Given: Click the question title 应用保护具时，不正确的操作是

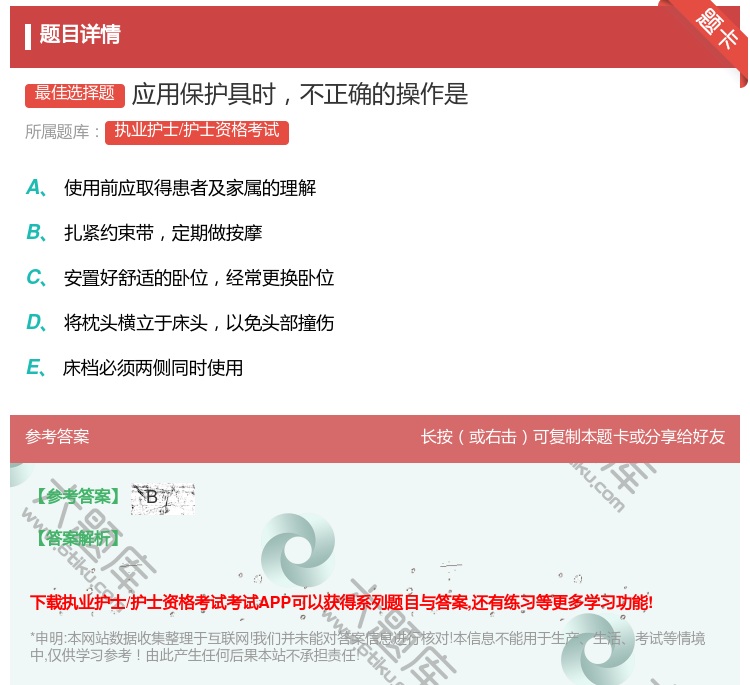Looking at the screenshot, I should [300, 94].
